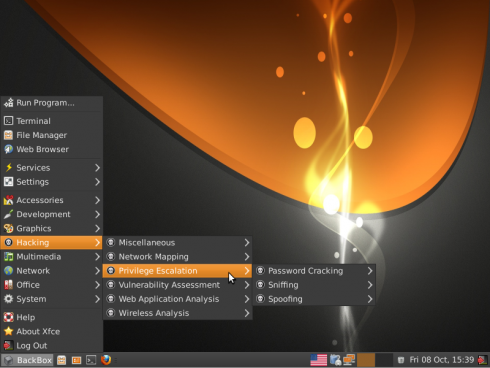Switch to the dark second workspace
490x368 pixels.
point(384,360)
